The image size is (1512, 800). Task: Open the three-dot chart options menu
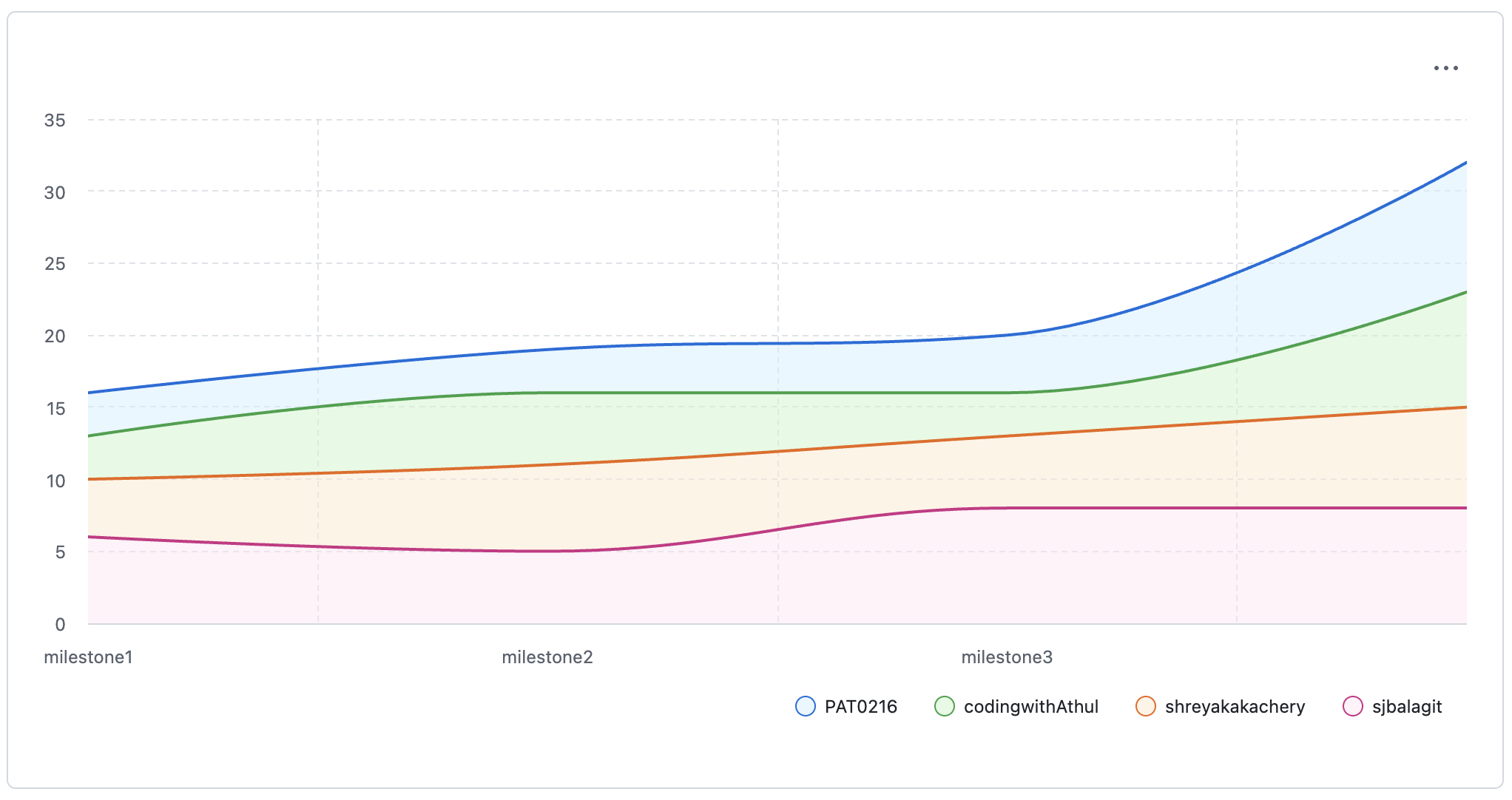coord(1445,68)
